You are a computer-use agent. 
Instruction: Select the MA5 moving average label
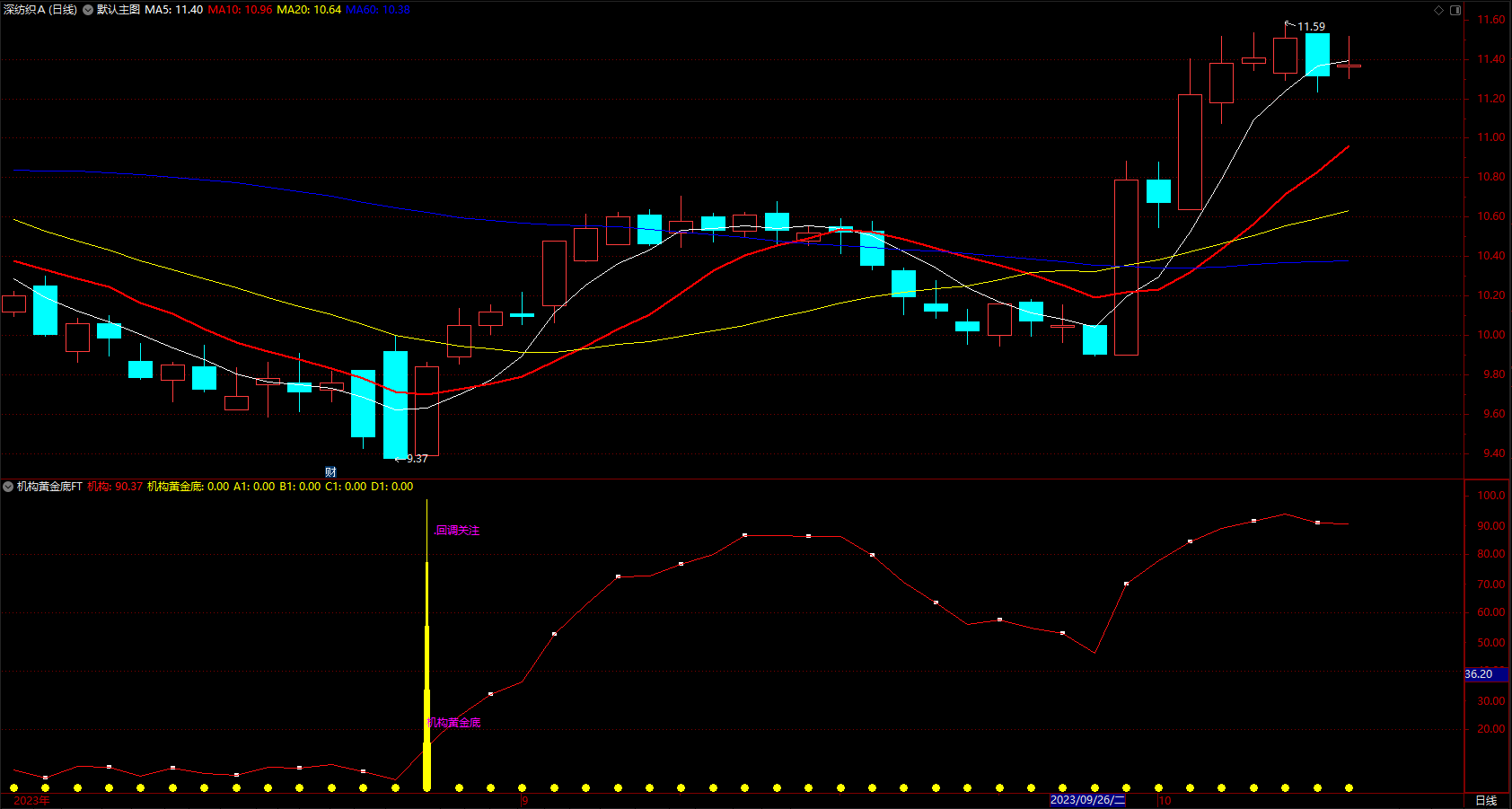pos(174,10)
